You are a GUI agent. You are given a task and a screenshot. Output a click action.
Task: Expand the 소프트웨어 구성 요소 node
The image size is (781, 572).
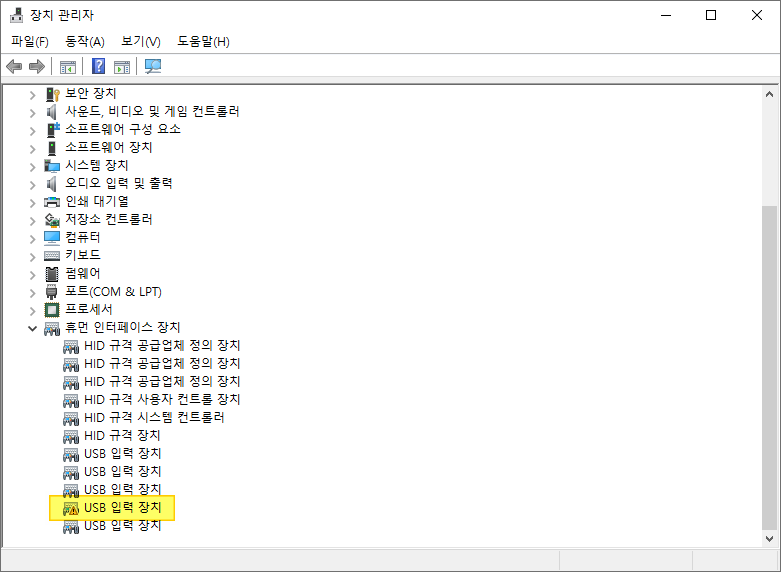(x=33, y=131)
